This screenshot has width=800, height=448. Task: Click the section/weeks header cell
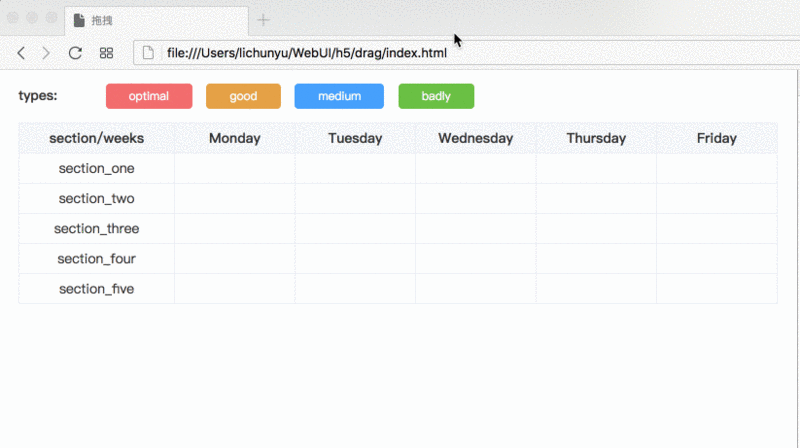pyautogui.click(x=96, y=138)
